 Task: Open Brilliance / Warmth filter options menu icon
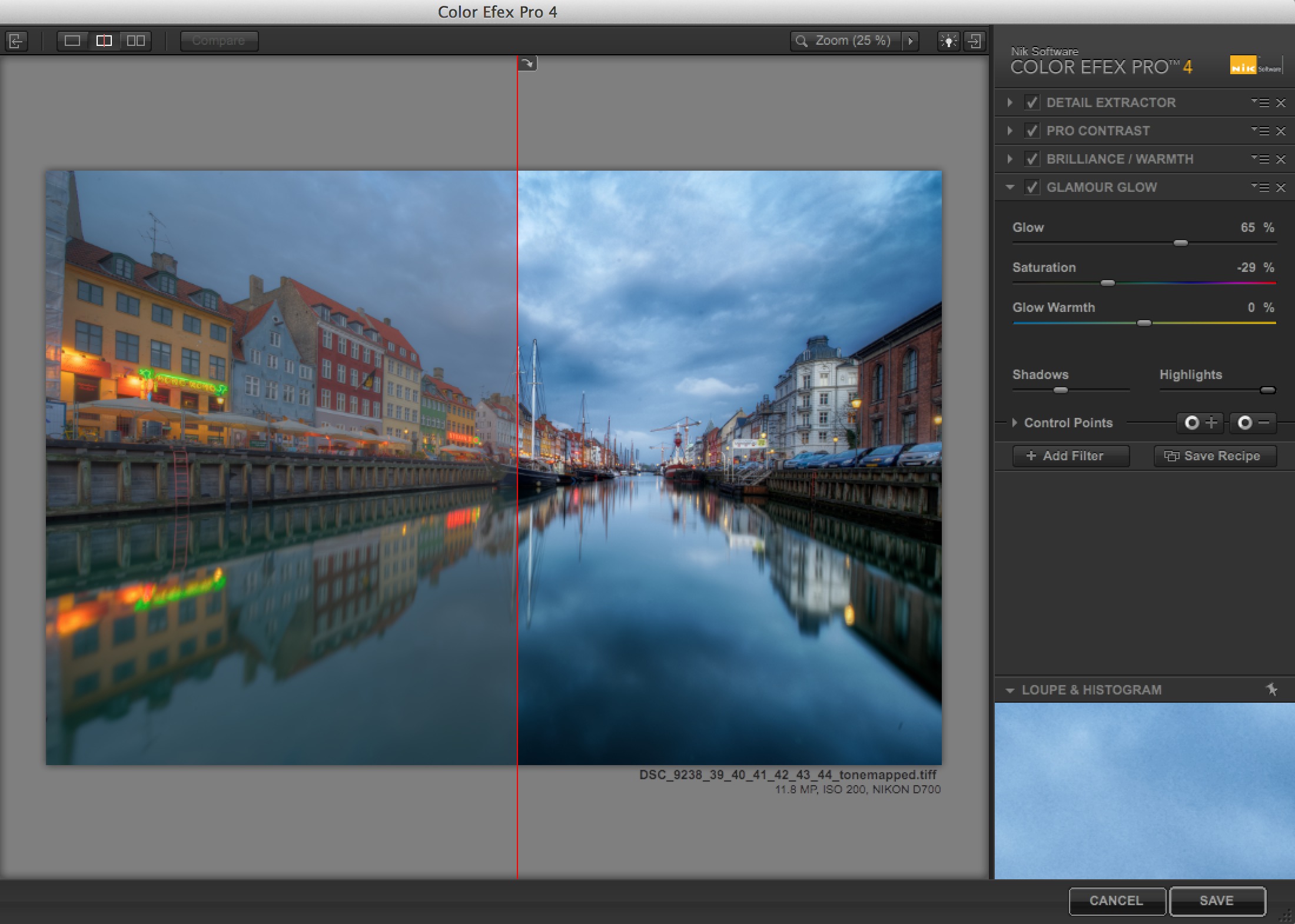(x=1260, y=159)
